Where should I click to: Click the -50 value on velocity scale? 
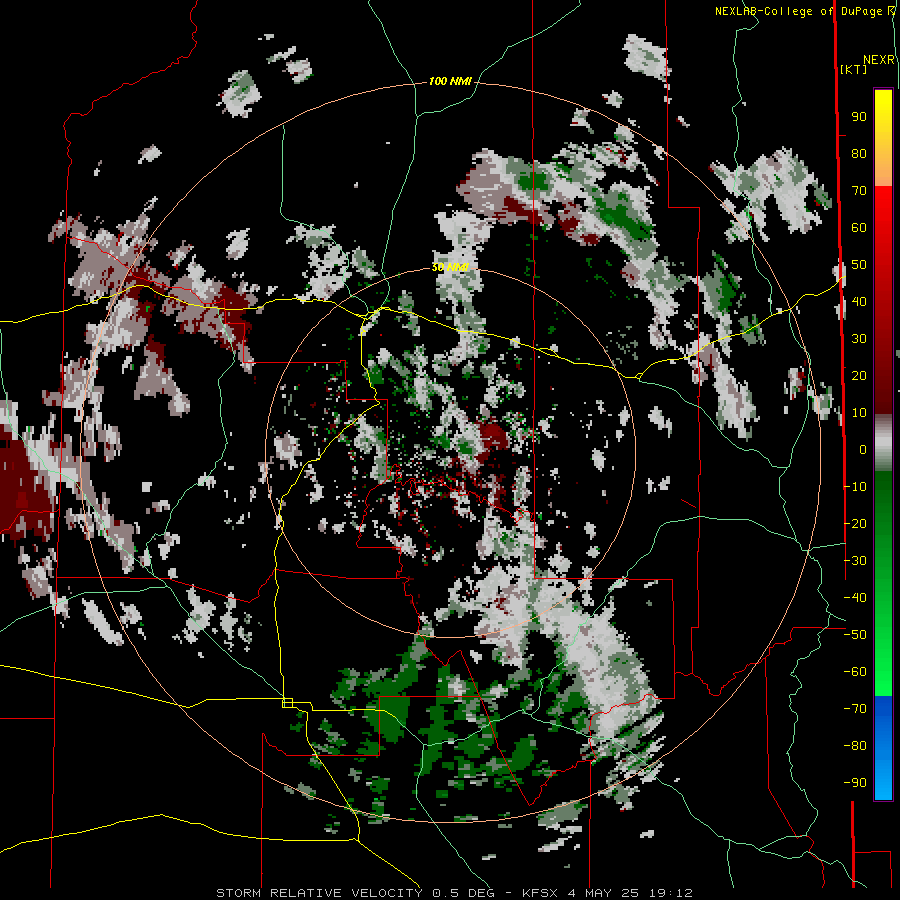coord(855,635)
